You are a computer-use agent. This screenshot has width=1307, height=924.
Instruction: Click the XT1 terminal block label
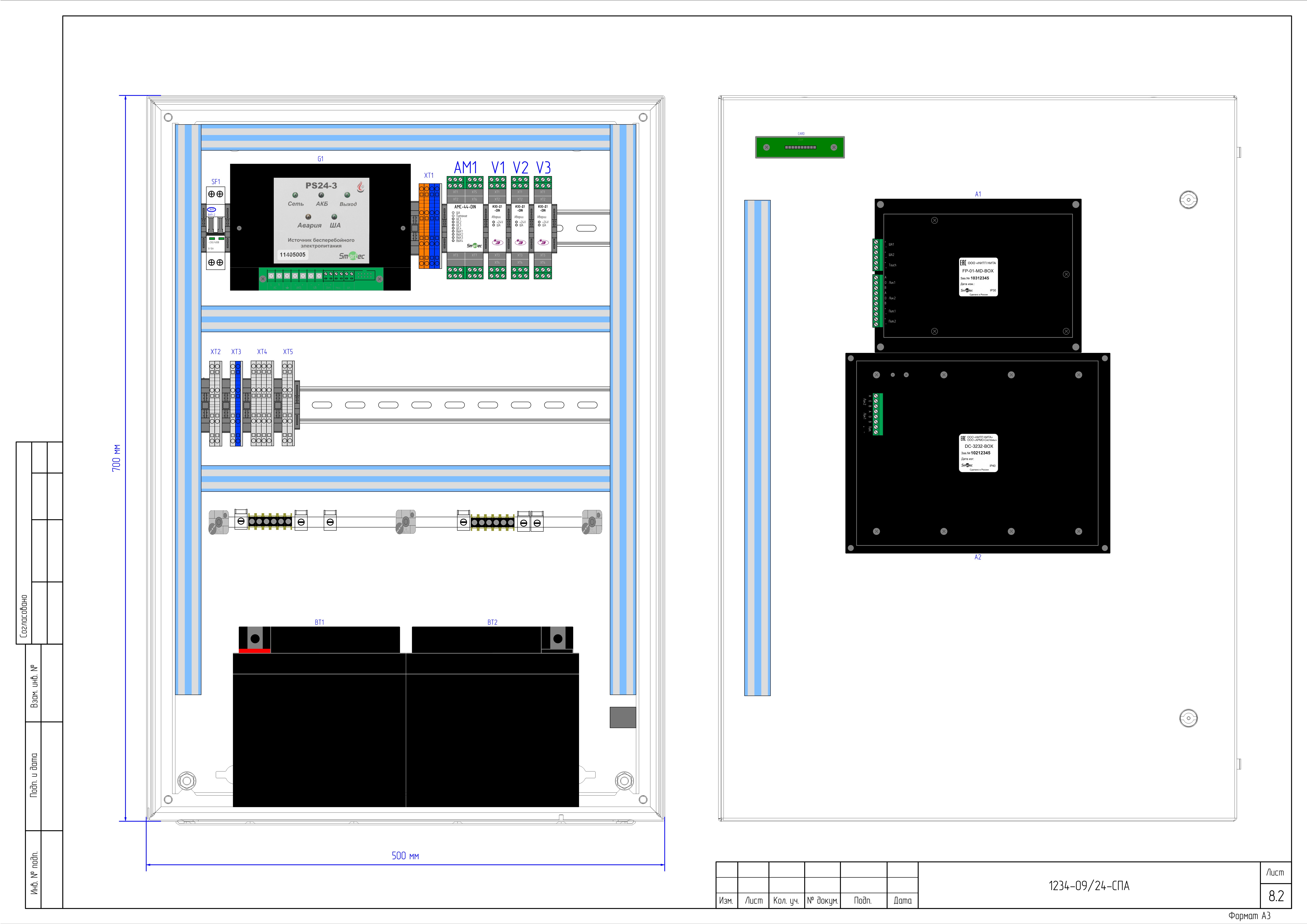[429, 175]
